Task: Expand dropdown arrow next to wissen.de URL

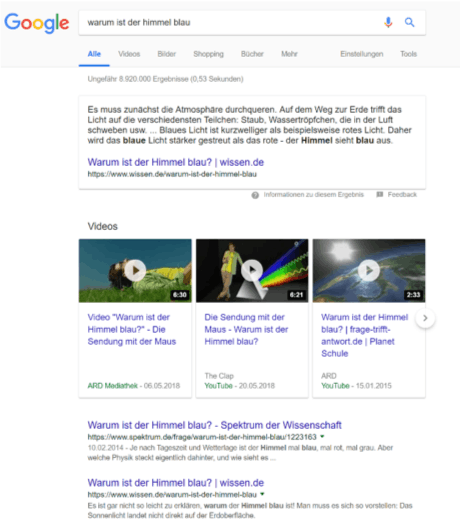Action: [262, 494]
